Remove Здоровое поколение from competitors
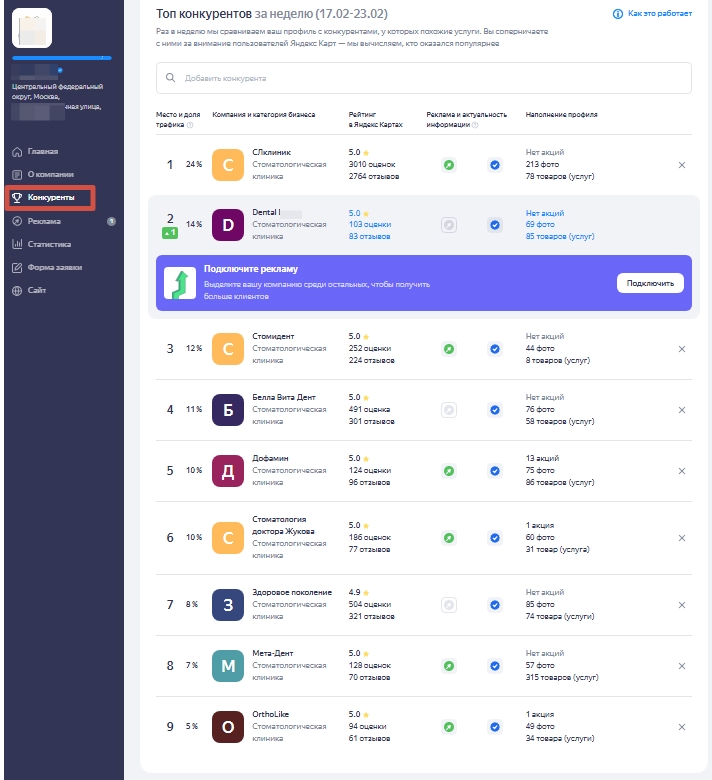712x780 pixels. [682, 605]
